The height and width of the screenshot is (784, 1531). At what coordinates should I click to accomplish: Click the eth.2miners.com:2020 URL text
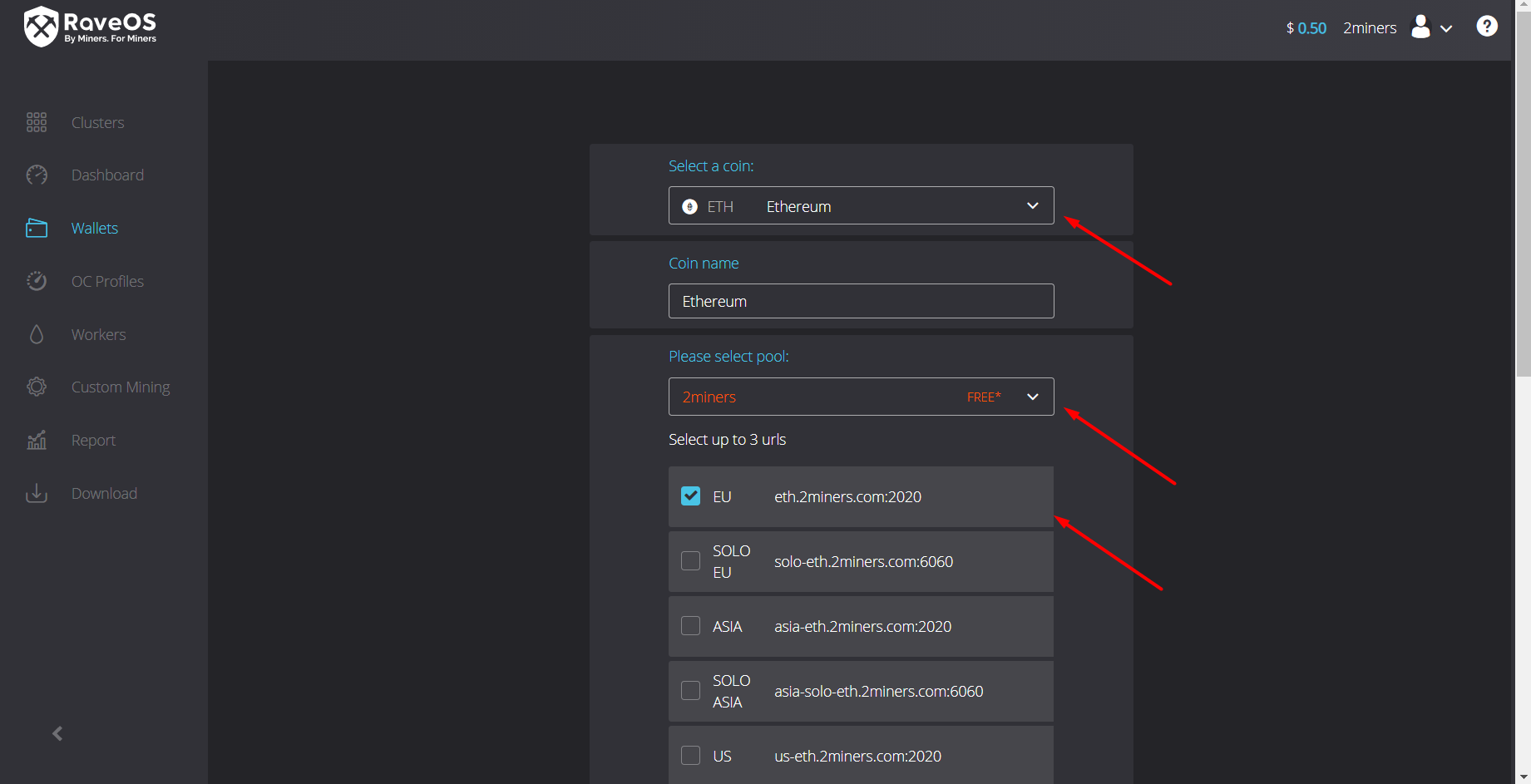tap(847, 496)
